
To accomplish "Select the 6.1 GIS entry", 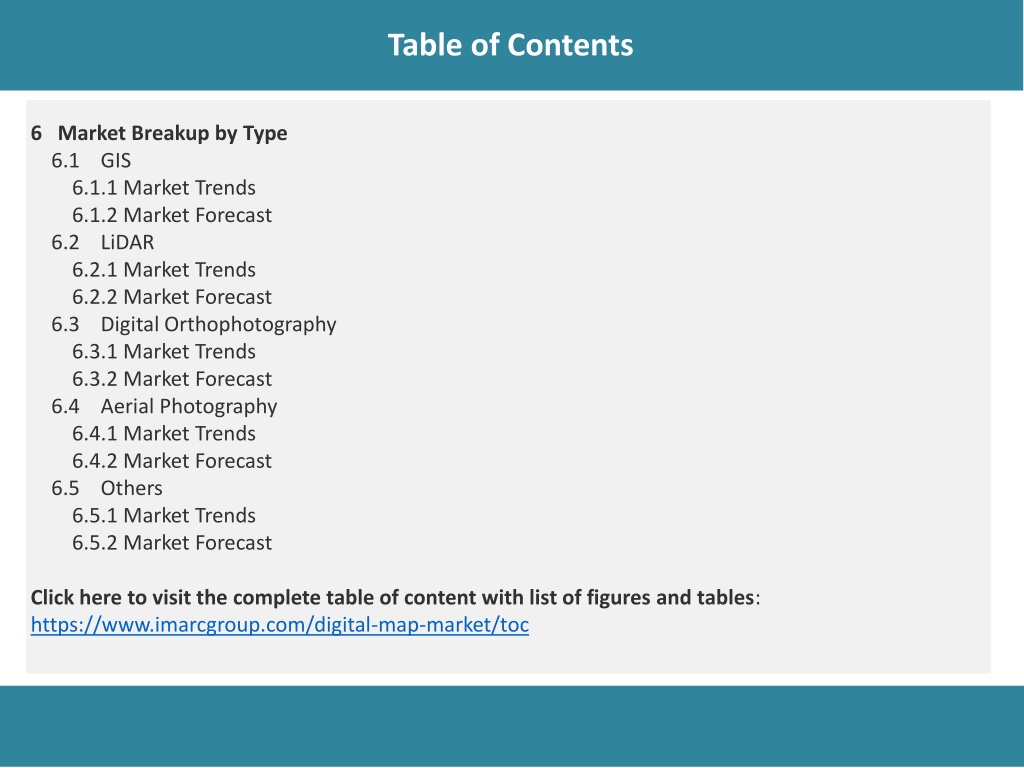I will coord(91,161).
